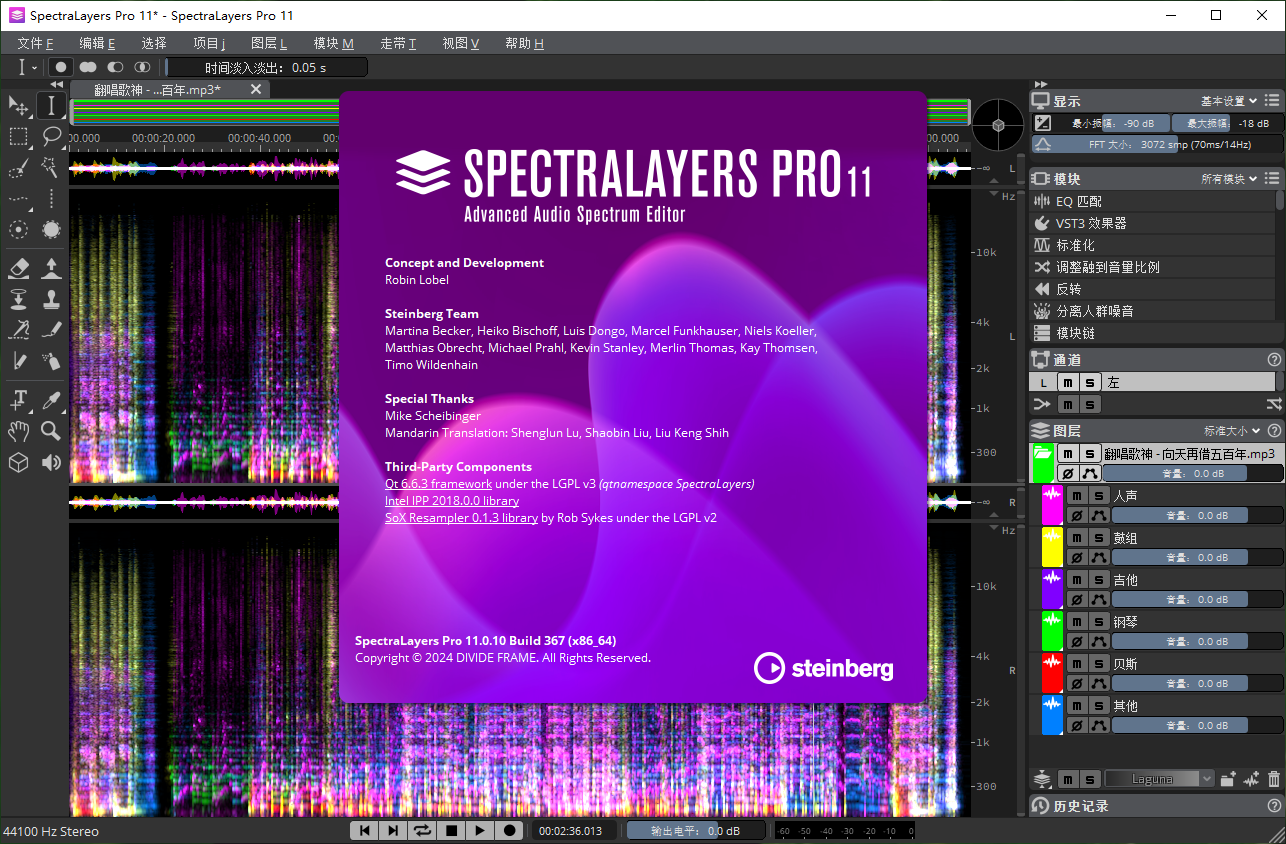The image size is (1286, 844).
Task: Select the brush selection tool
Action: pyautogui.click(x=18, y=168)
